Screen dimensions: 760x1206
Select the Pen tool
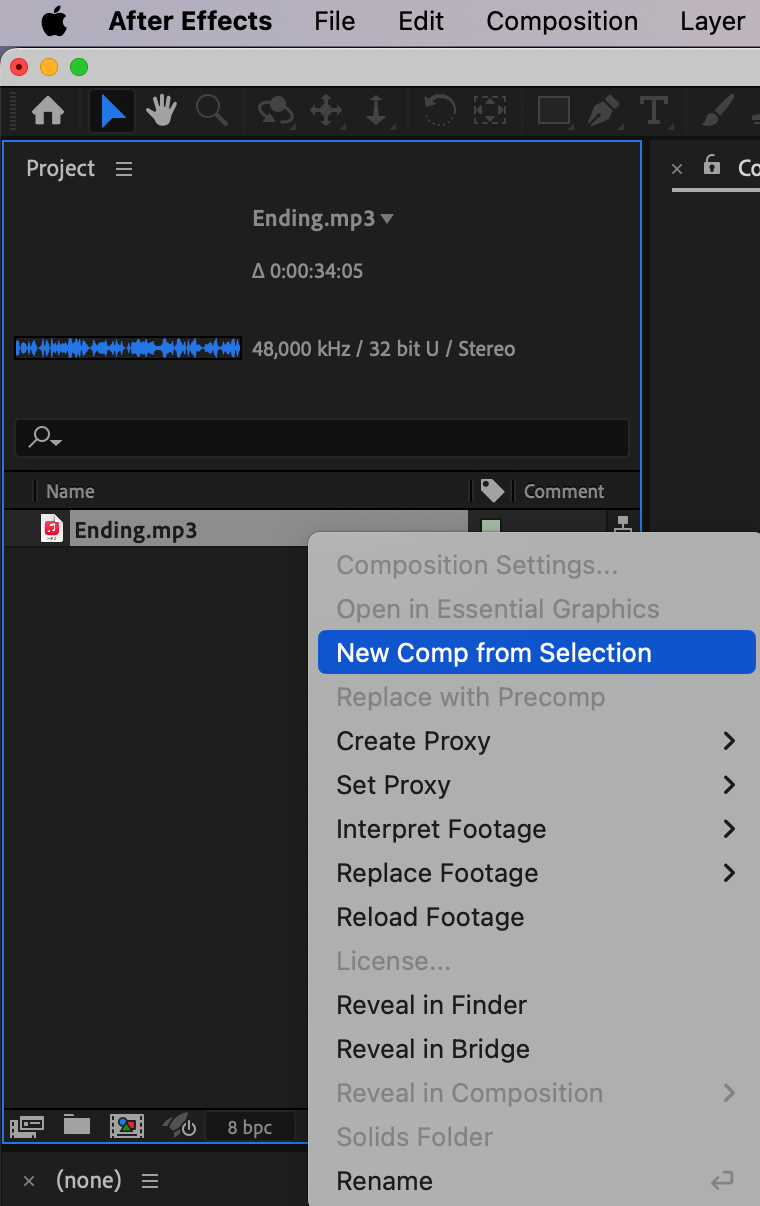pos(602,111)
